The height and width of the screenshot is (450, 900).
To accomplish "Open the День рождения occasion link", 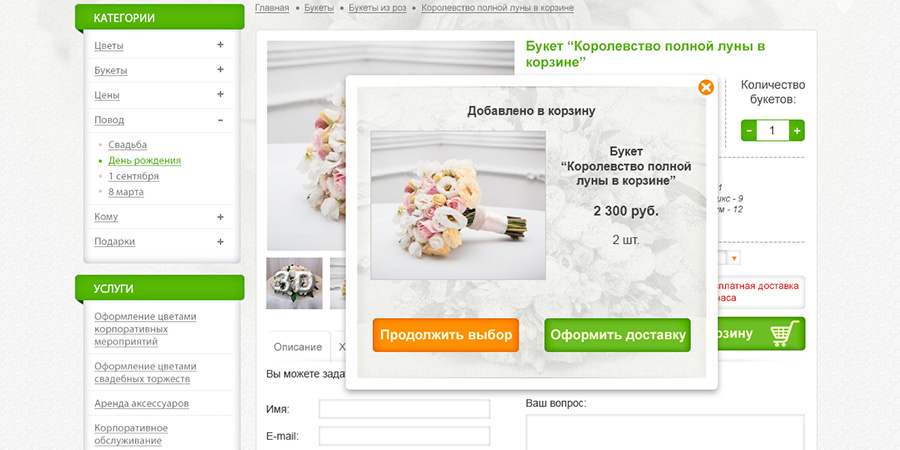I will pyautogui.click(x=145, y=161).
